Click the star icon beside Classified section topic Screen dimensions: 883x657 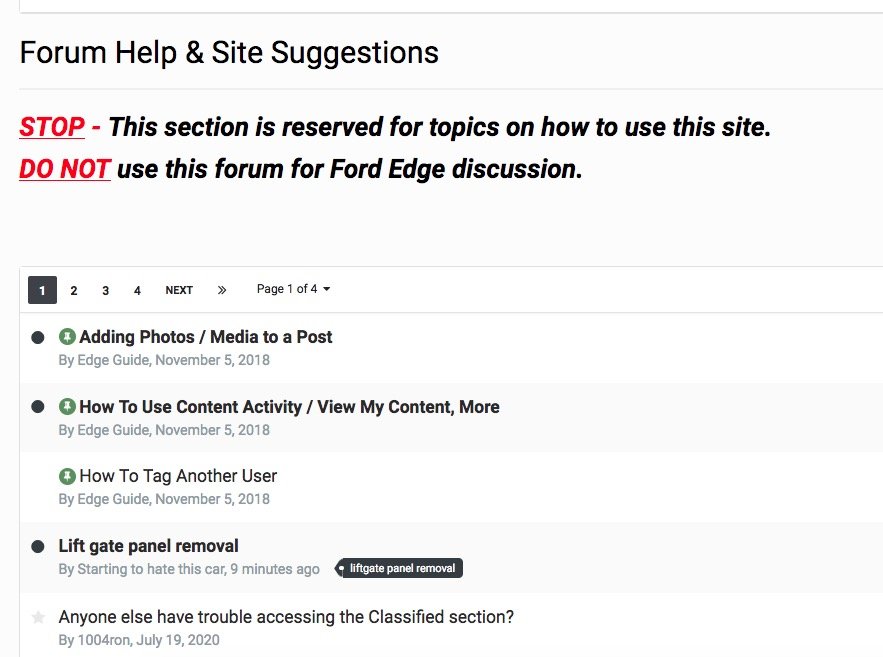[38, 617]
